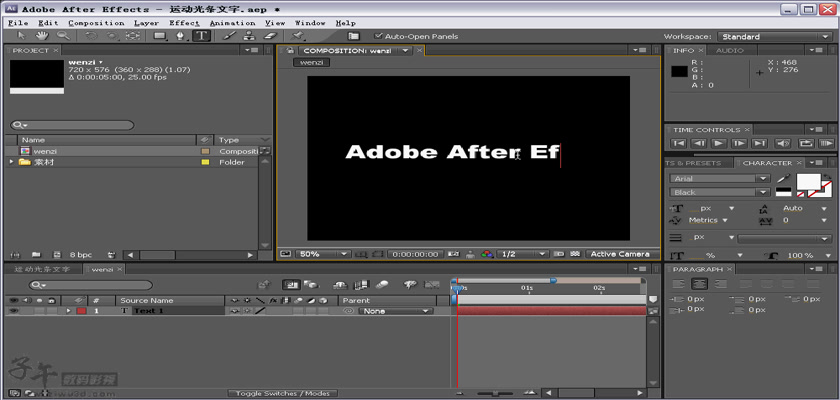
Task: Click the new folder icon in Project panel
Action: pos(36,255)
